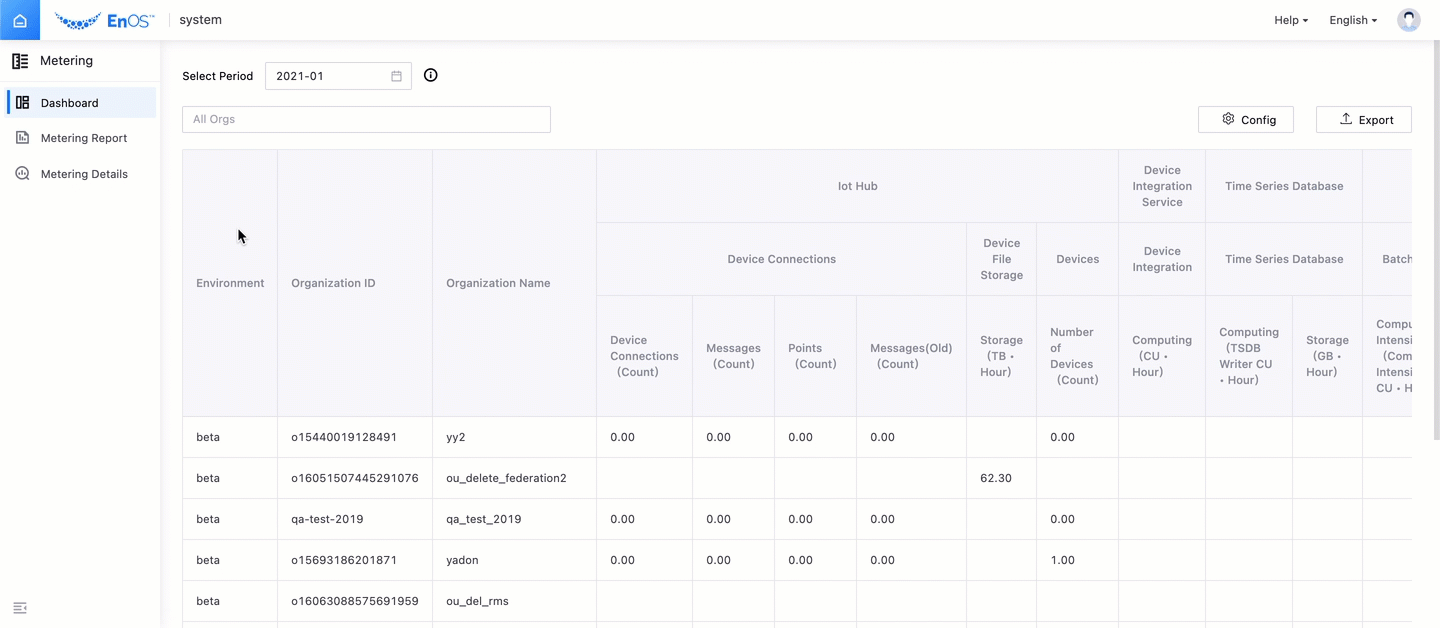Open the user avatar menu
This screenshot has height=628, width=1440.
pos(1409,20)
